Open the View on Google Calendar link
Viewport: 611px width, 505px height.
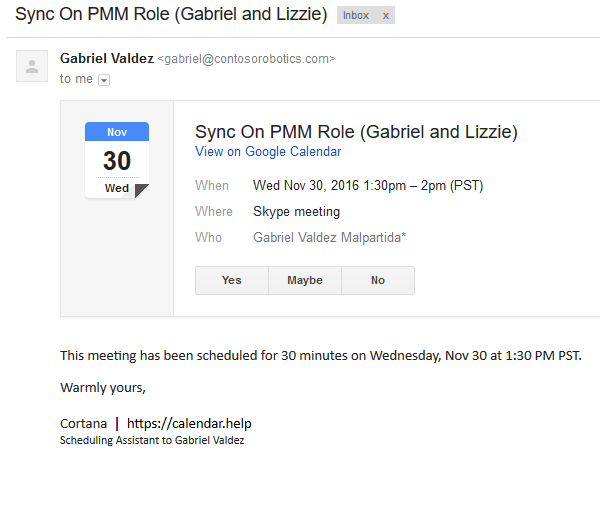tap(268, 152)
